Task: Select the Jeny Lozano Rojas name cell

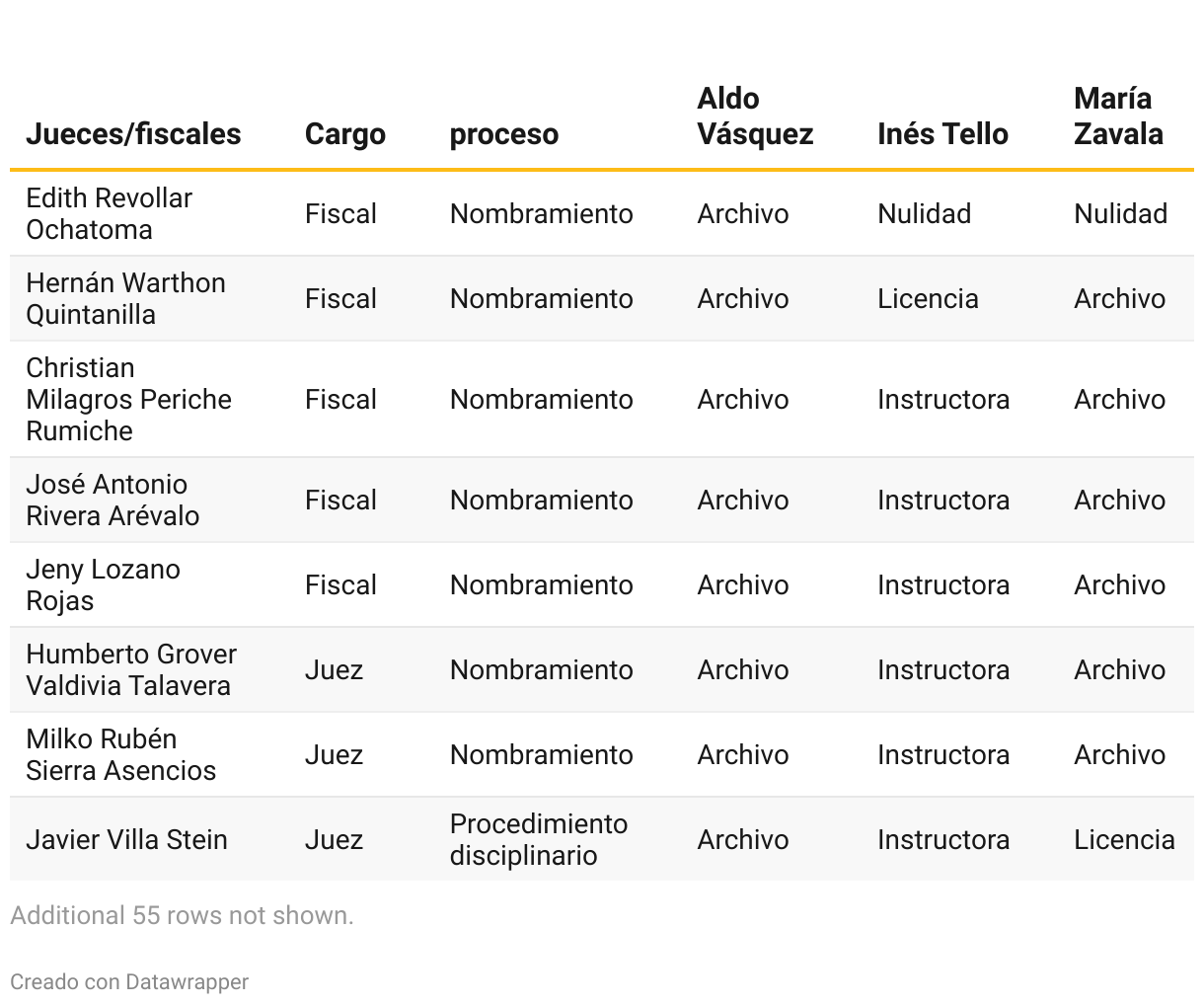Action: [103, 584]
